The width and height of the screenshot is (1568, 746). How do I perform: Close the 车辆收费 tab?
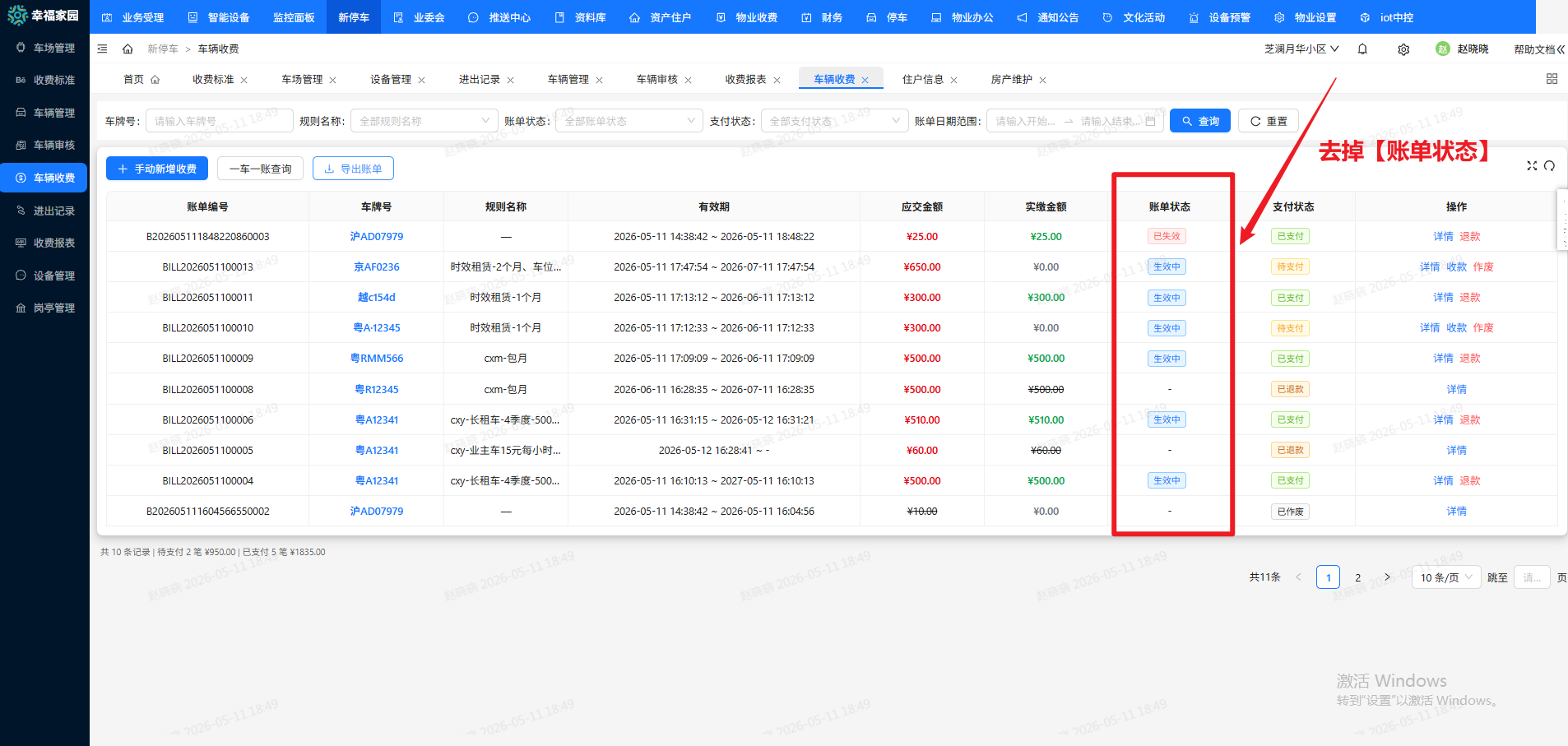click(x=865, y=80)
